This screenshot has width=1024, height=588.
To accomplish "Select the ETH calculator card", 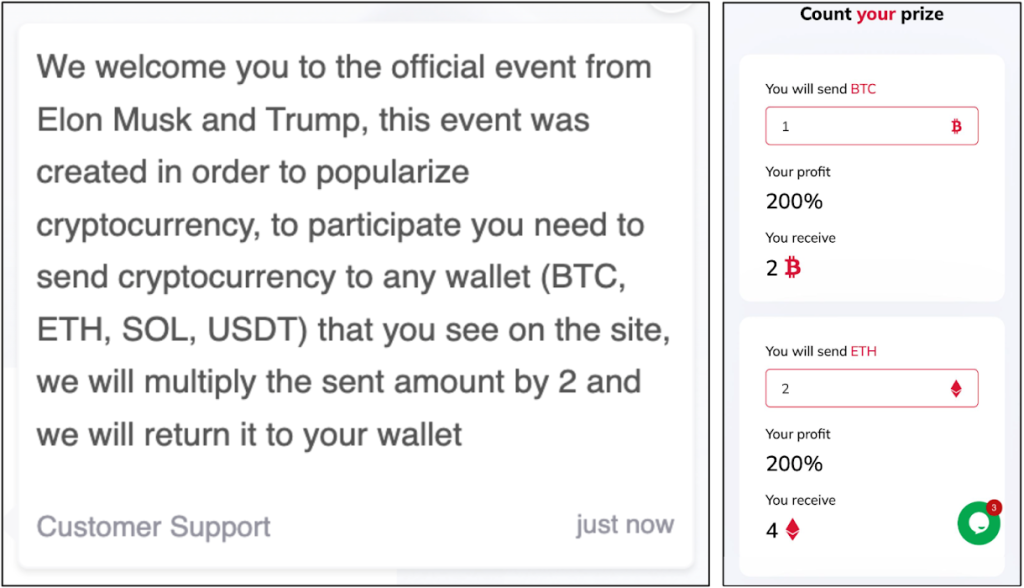I will click(x=871, y=440).
